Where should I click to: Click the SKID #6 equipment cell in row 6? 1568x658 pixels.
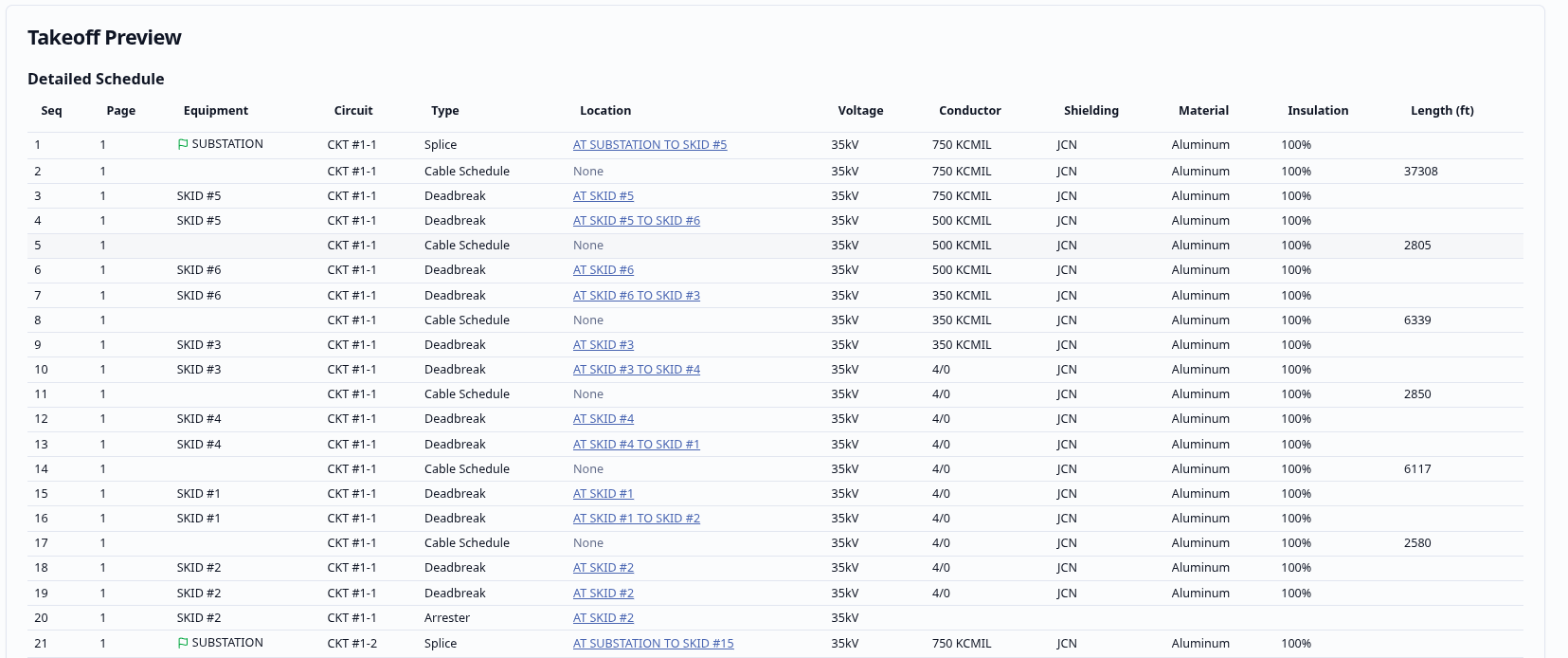(199, 270)
